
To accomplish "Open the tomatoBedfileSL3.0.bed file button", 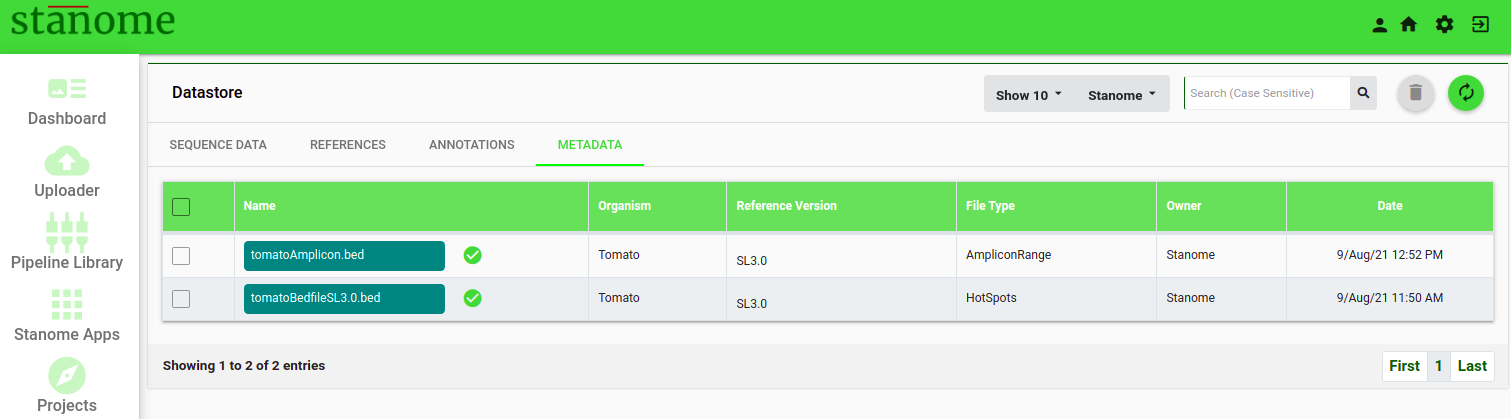I will (344, 299).
